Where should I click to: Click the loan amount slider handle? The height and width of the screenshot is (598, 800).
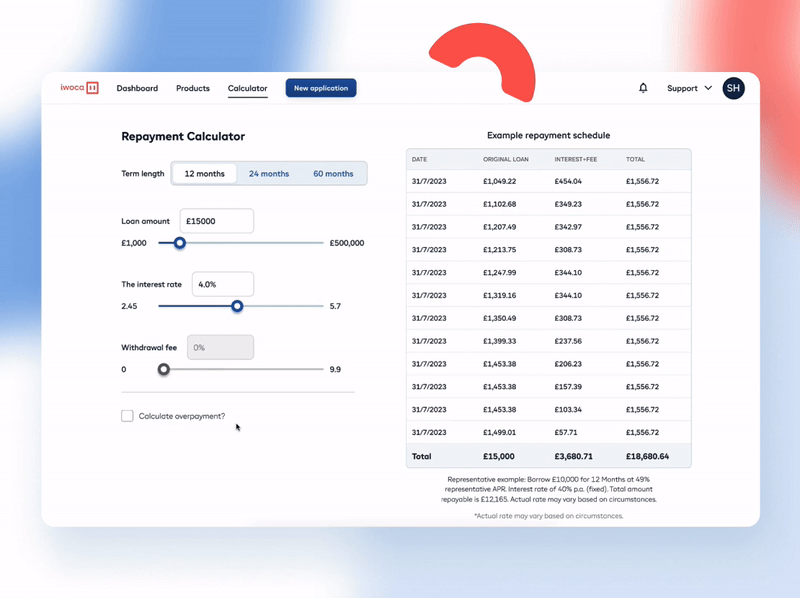[x=181, y=243]
